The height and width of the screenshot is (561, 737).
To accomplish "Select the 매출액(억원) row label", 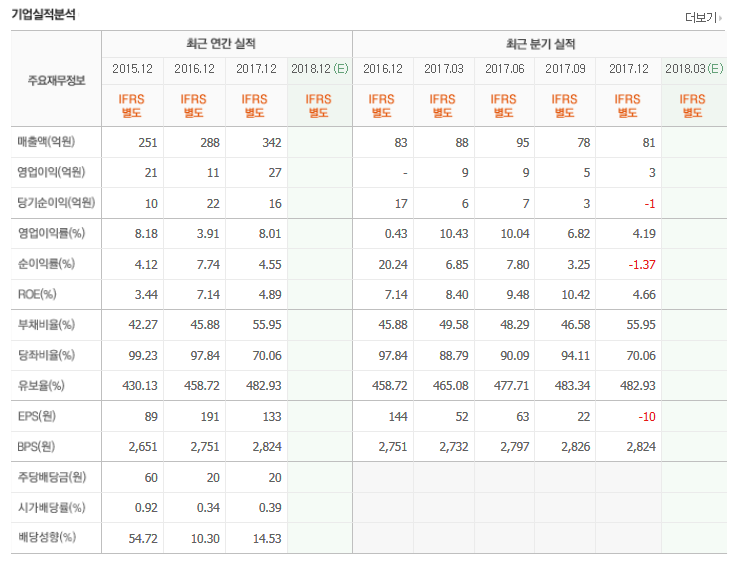I will pyautogui.click(x=46, y=142).
